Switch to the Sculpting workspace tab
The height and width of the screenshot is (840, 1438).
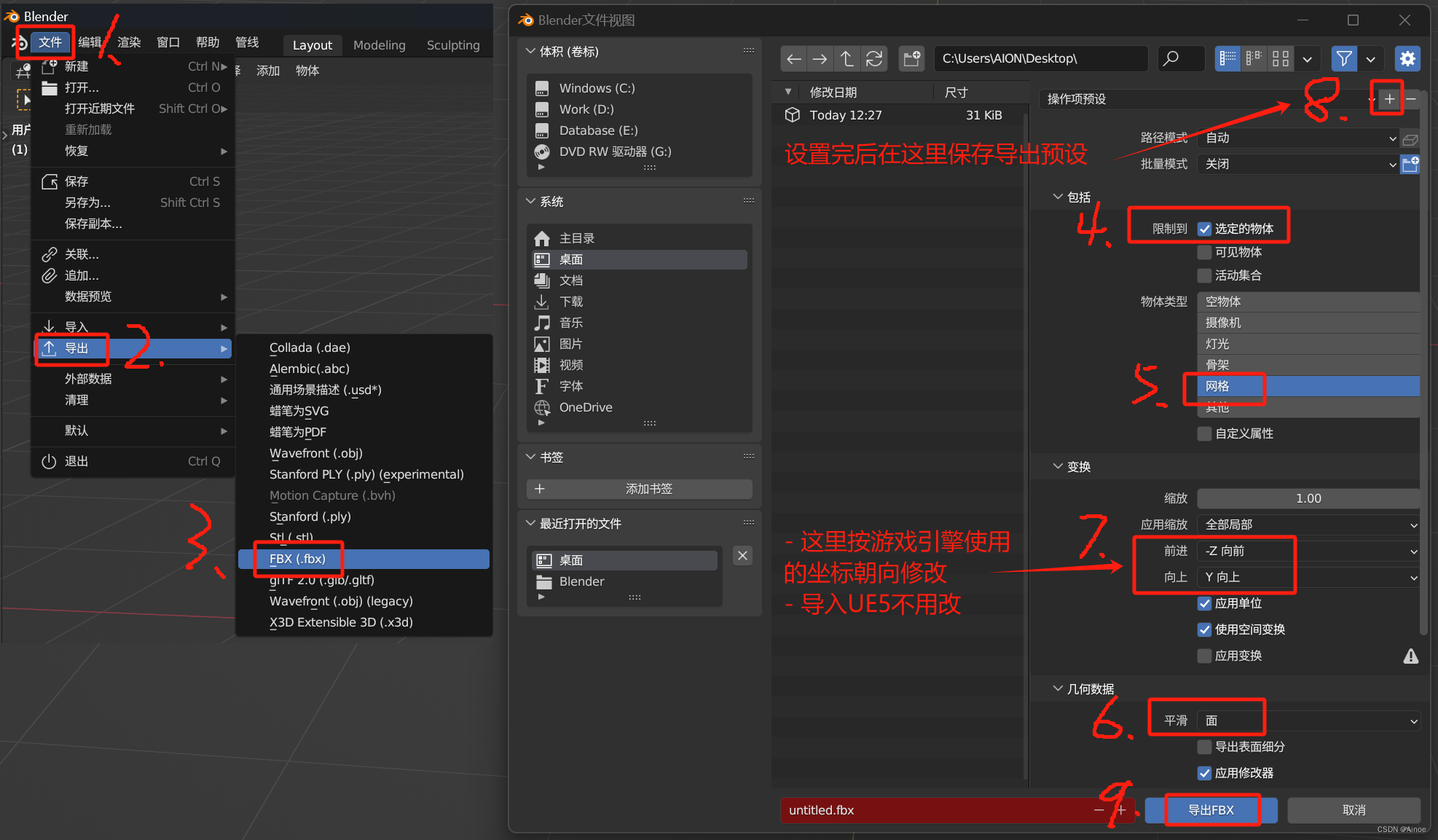[x=453, y=45]
